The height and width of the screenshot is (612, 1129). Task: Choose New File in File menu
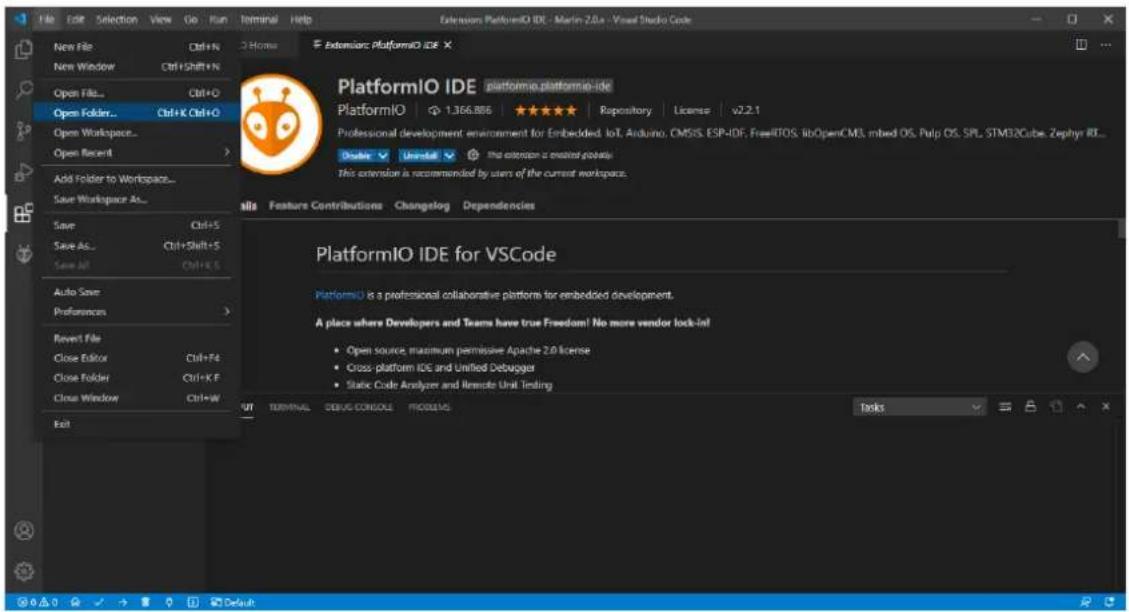pyautogui.click(x=137, y=46)
